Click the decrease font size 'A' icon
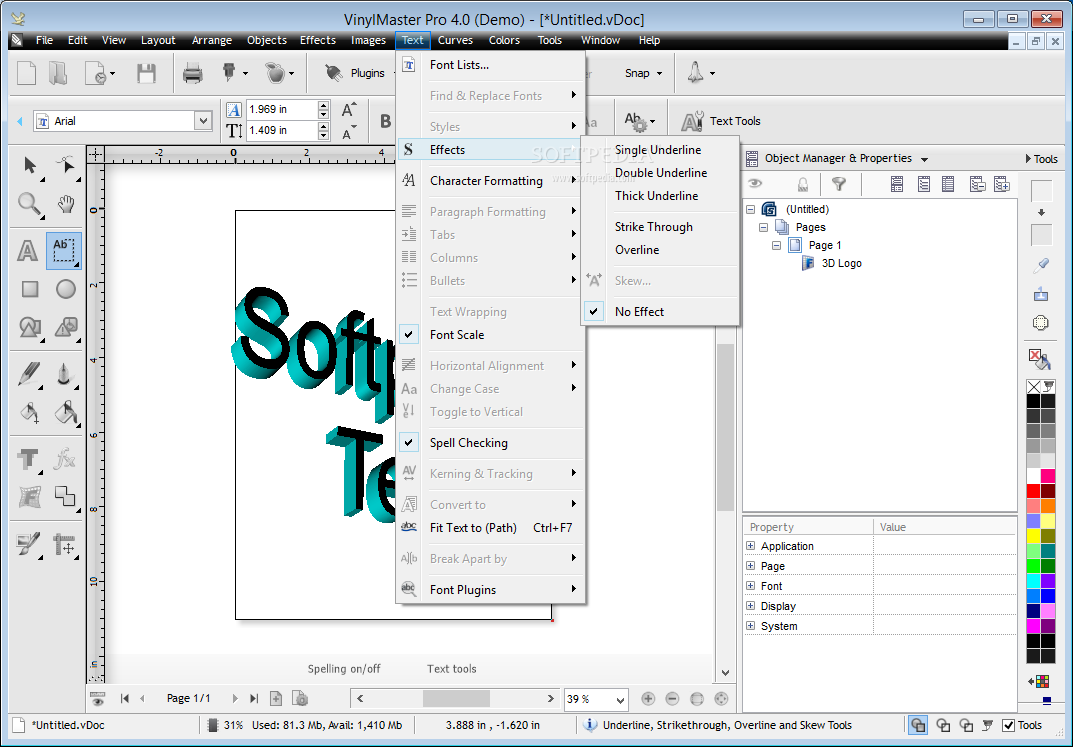 (349, 131)
